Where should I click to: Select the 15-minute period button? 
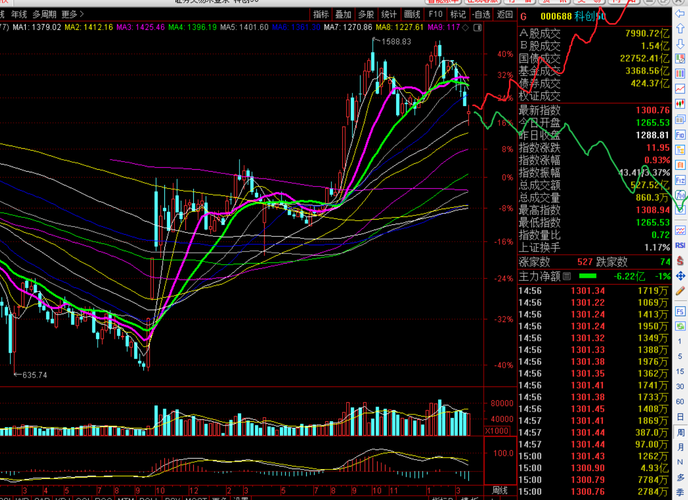coord(680,371)
